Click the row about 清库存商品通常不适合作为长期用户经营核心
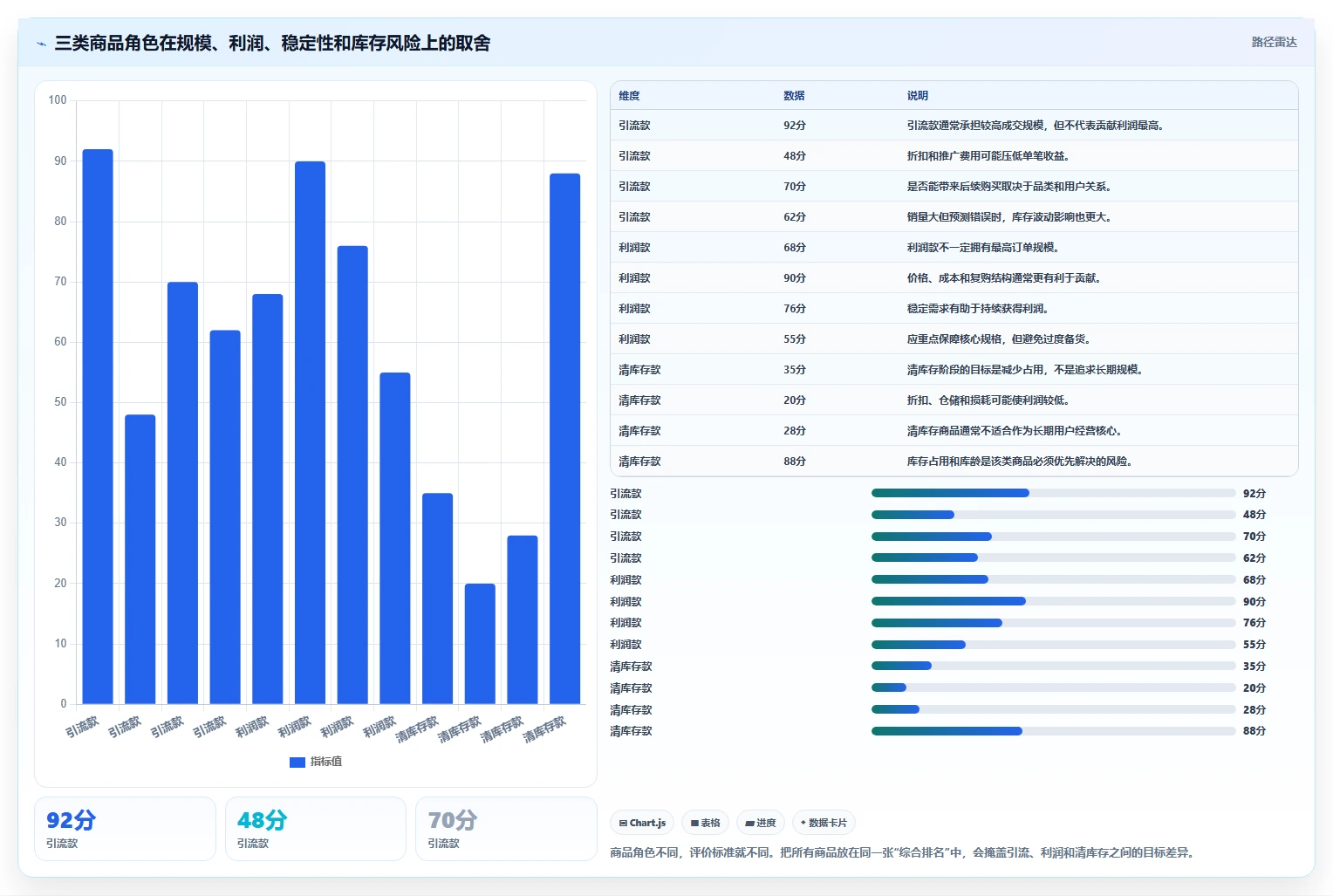The height and width of the screenshot is (896, 1333). 954,431
